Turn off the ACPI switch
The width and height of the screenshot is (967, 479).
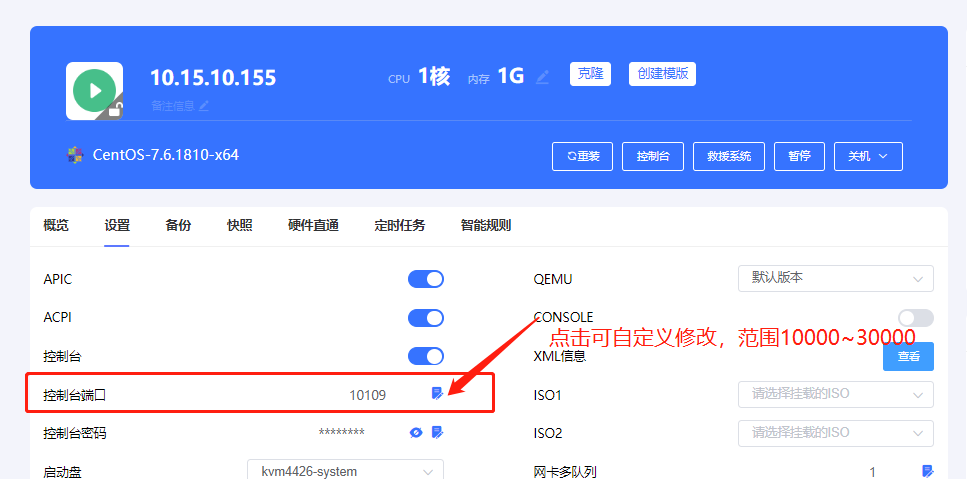tap(426, 318)
